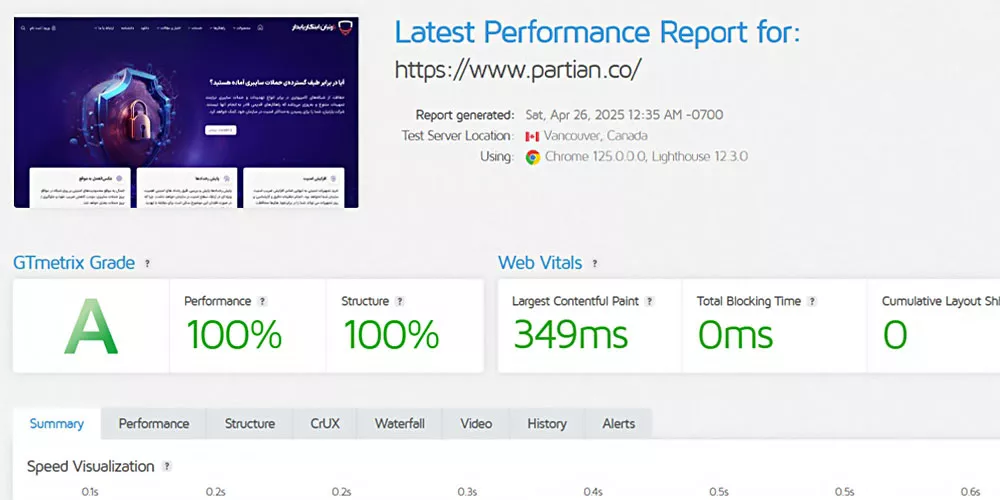Click the Chrome browser icon
1000x500 pixels.
coord(533,157)
